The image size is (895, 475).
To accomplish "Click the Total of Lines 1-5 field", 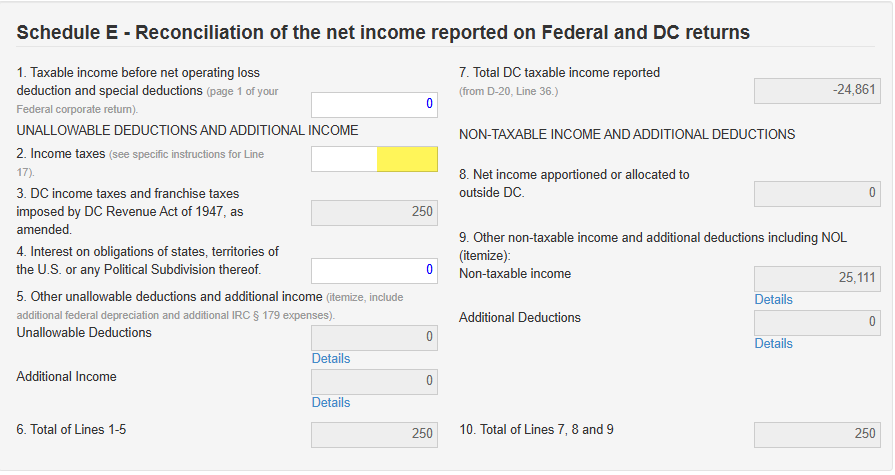I will click(x=374, y=434).
